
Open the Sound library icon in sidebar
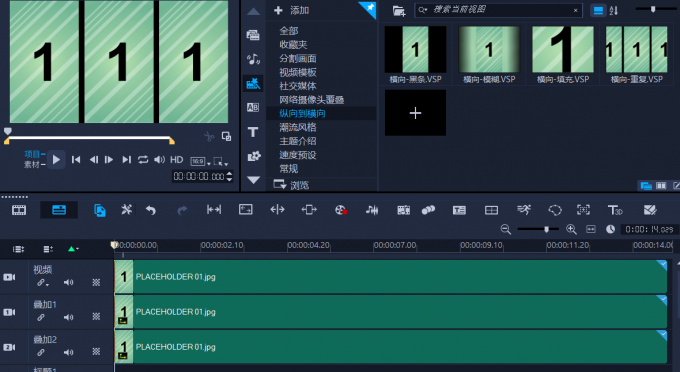pyautogui.click(x=253, y=59)
